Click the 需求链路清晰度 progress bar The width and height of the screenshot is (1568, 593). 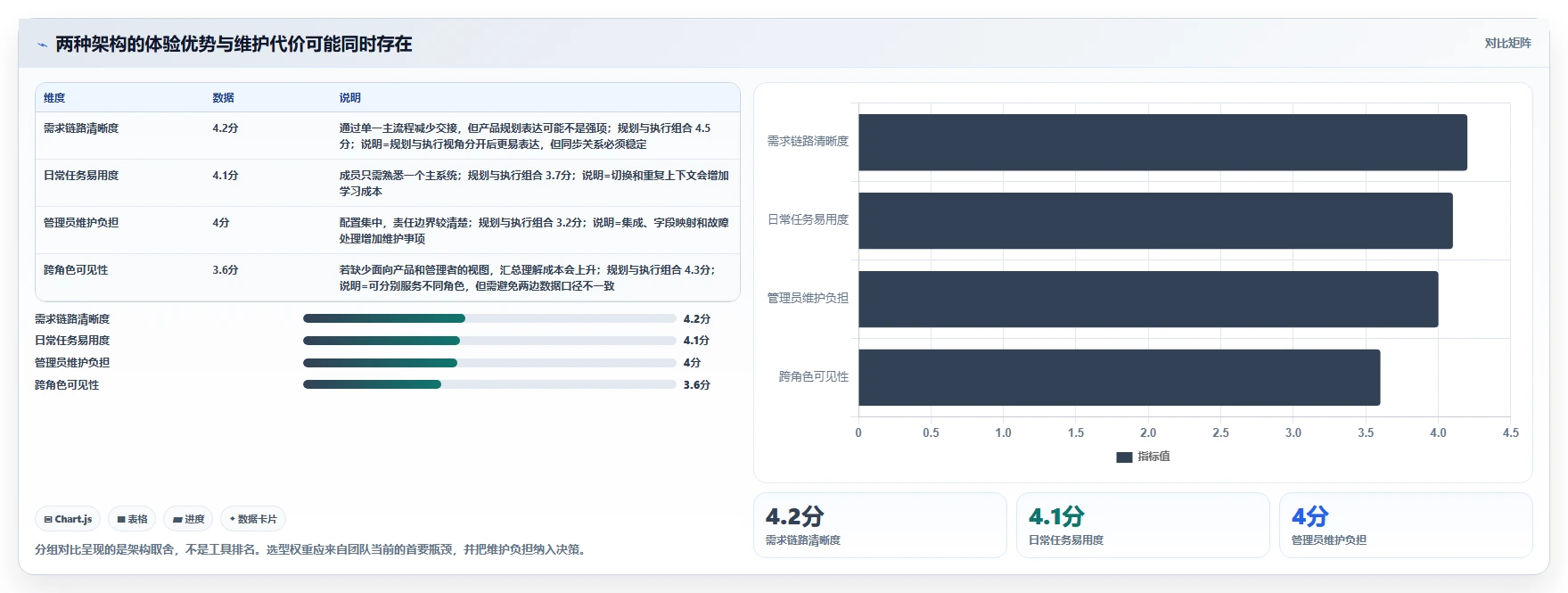pyautogui.click(x=489, y=318)
